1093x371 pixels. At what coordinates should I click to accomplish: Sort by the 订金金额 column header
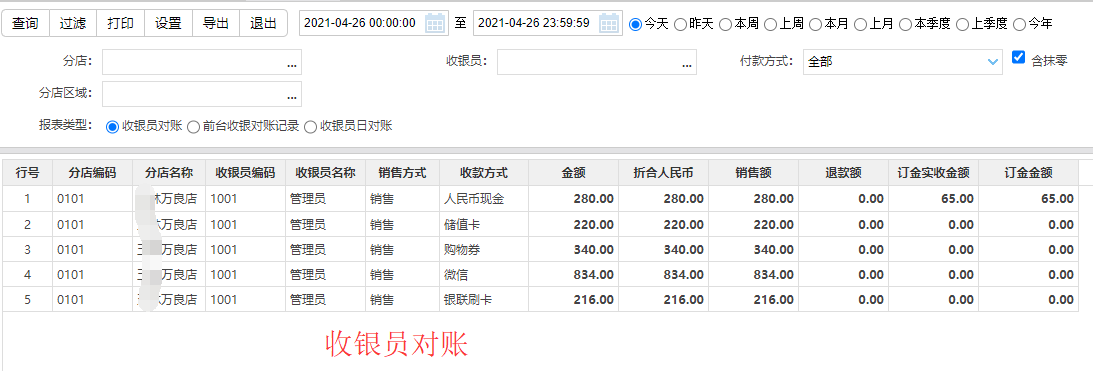pyautogui.click(x=1028, y=172)
